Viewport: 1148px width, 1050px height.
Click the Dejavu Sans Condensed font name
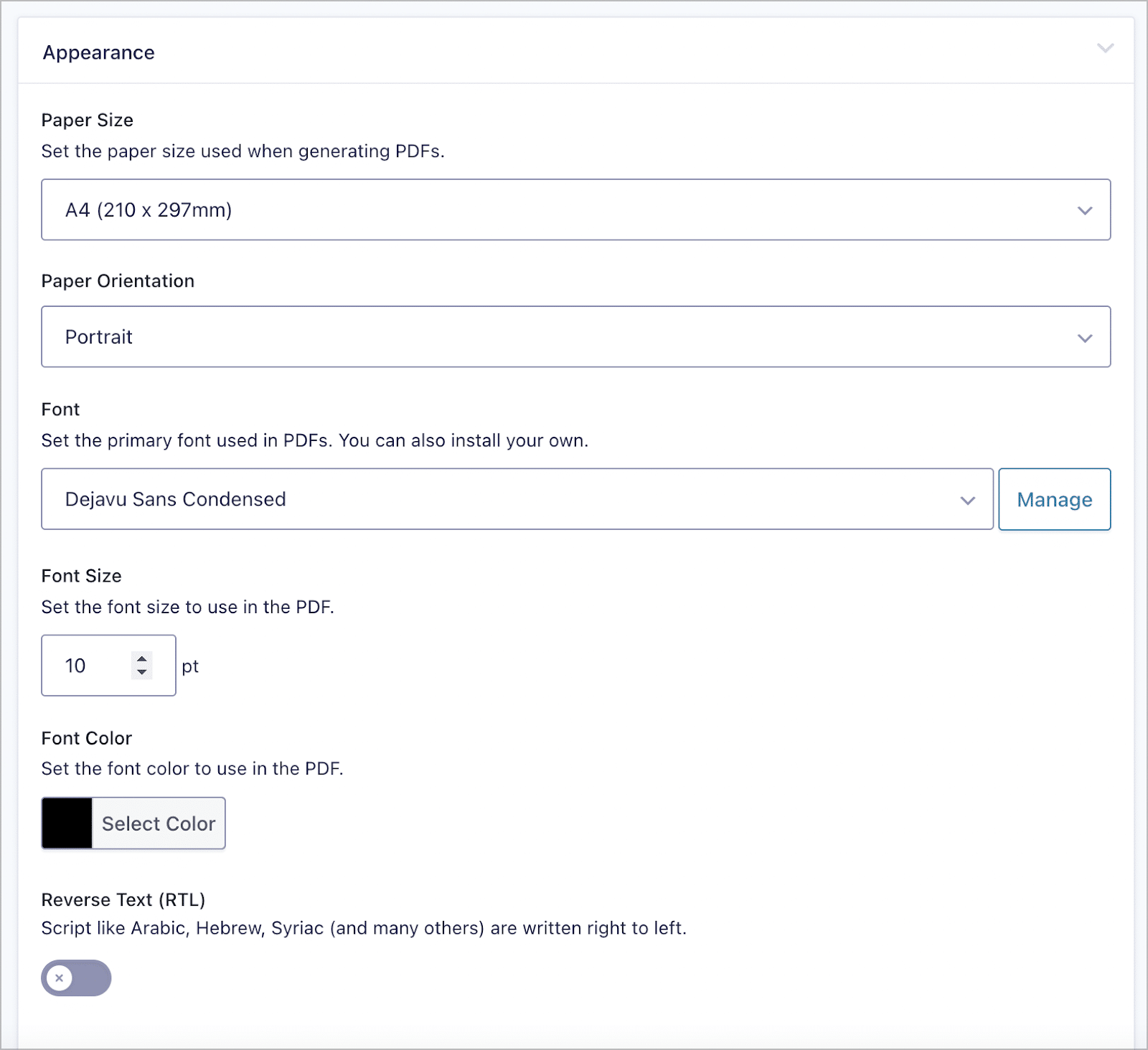tap(174, 499)
